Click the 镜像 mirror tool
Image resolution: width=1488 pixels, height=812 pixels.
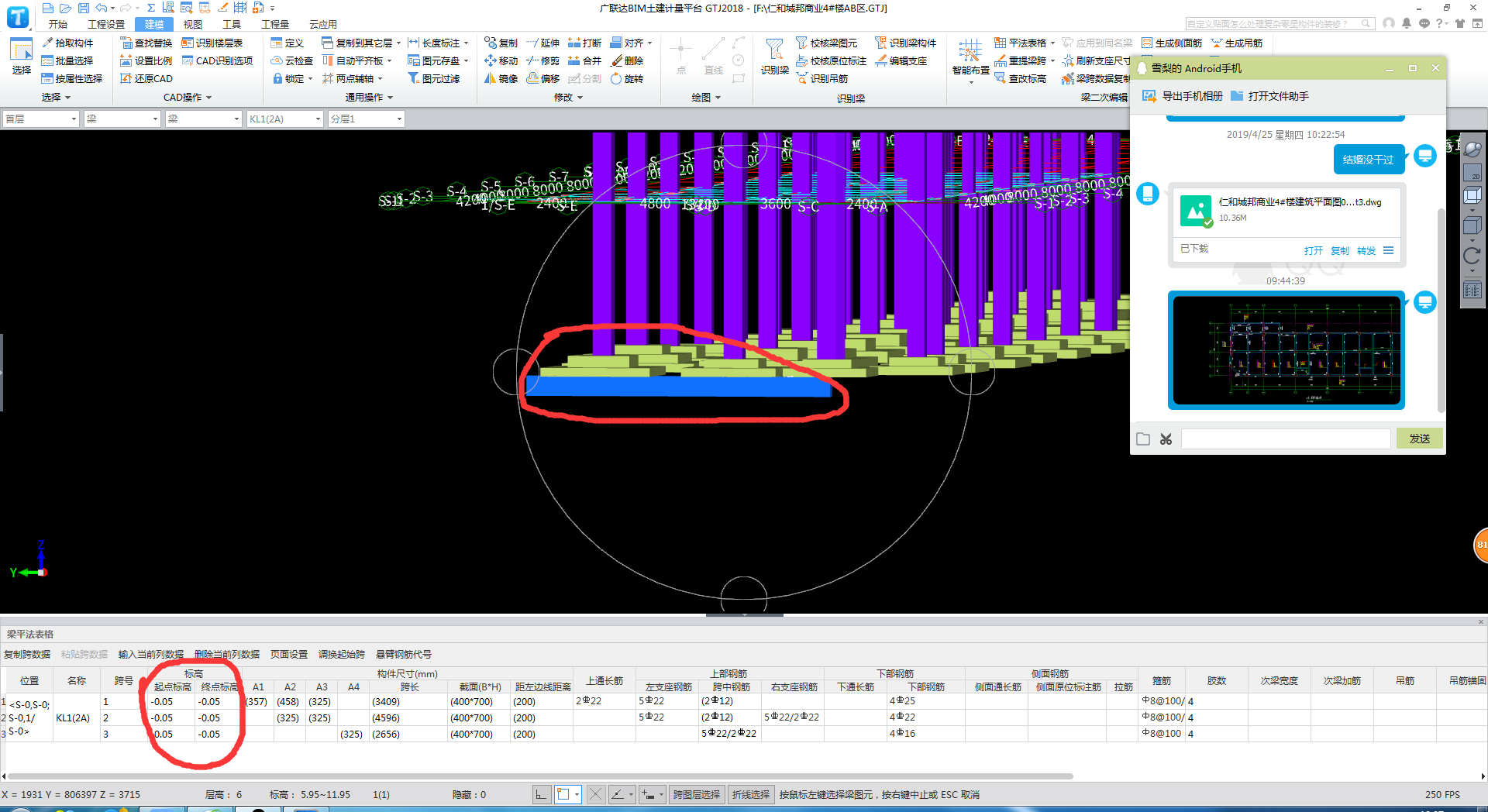501,78
